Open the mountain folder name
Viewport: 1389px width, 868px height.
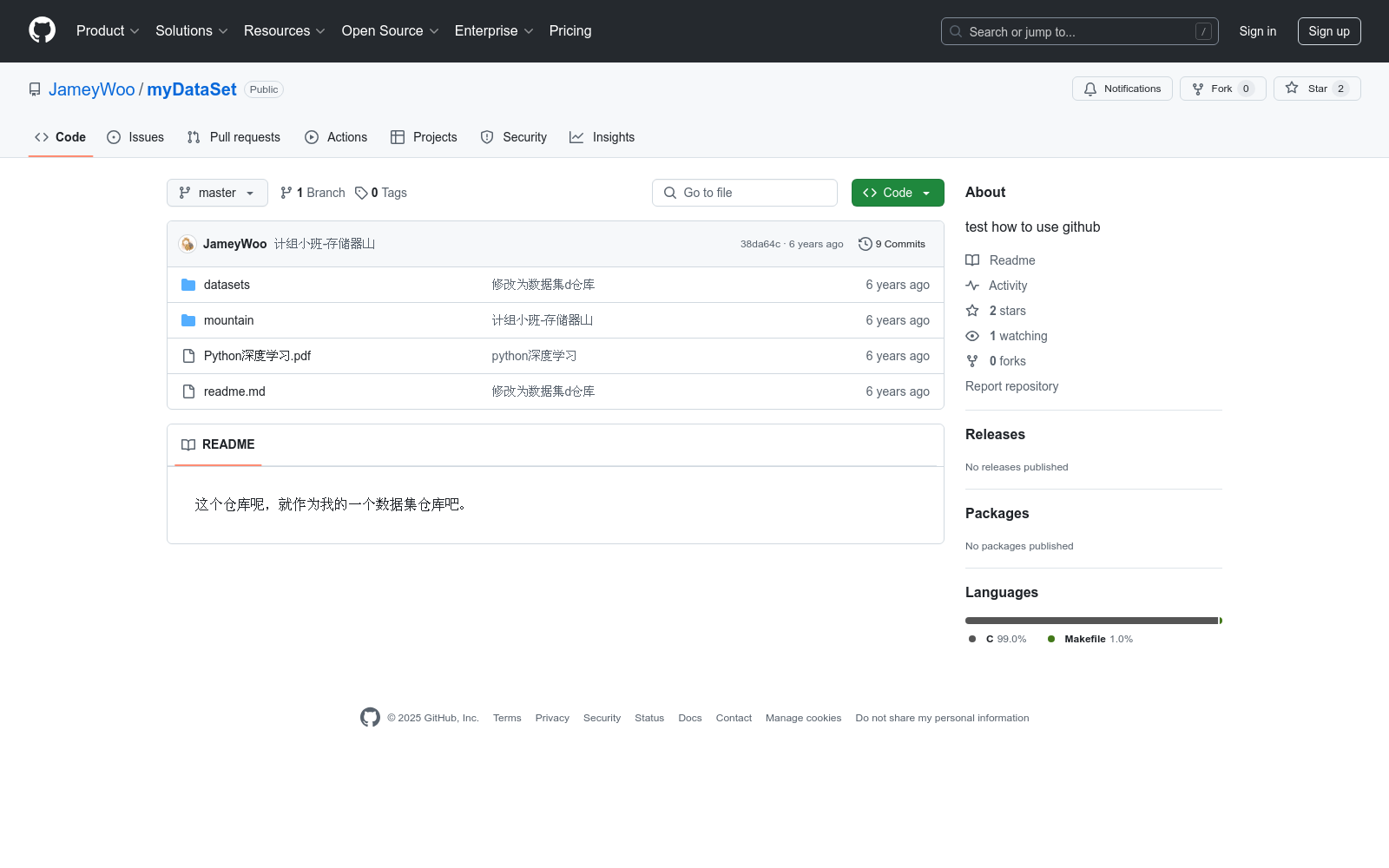coord(229,320)
